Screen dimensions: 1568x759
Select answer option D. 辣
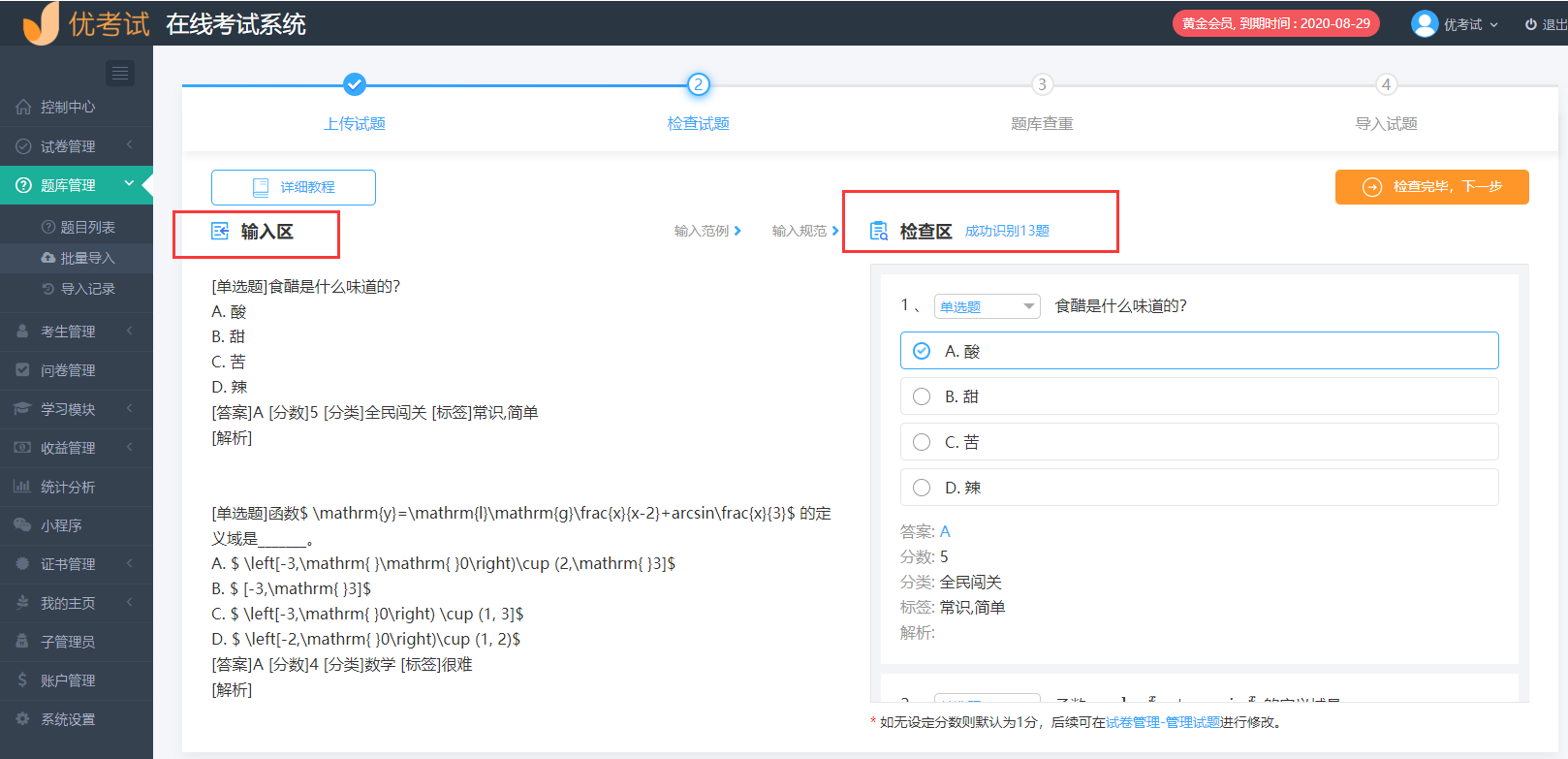point(1199,488)
